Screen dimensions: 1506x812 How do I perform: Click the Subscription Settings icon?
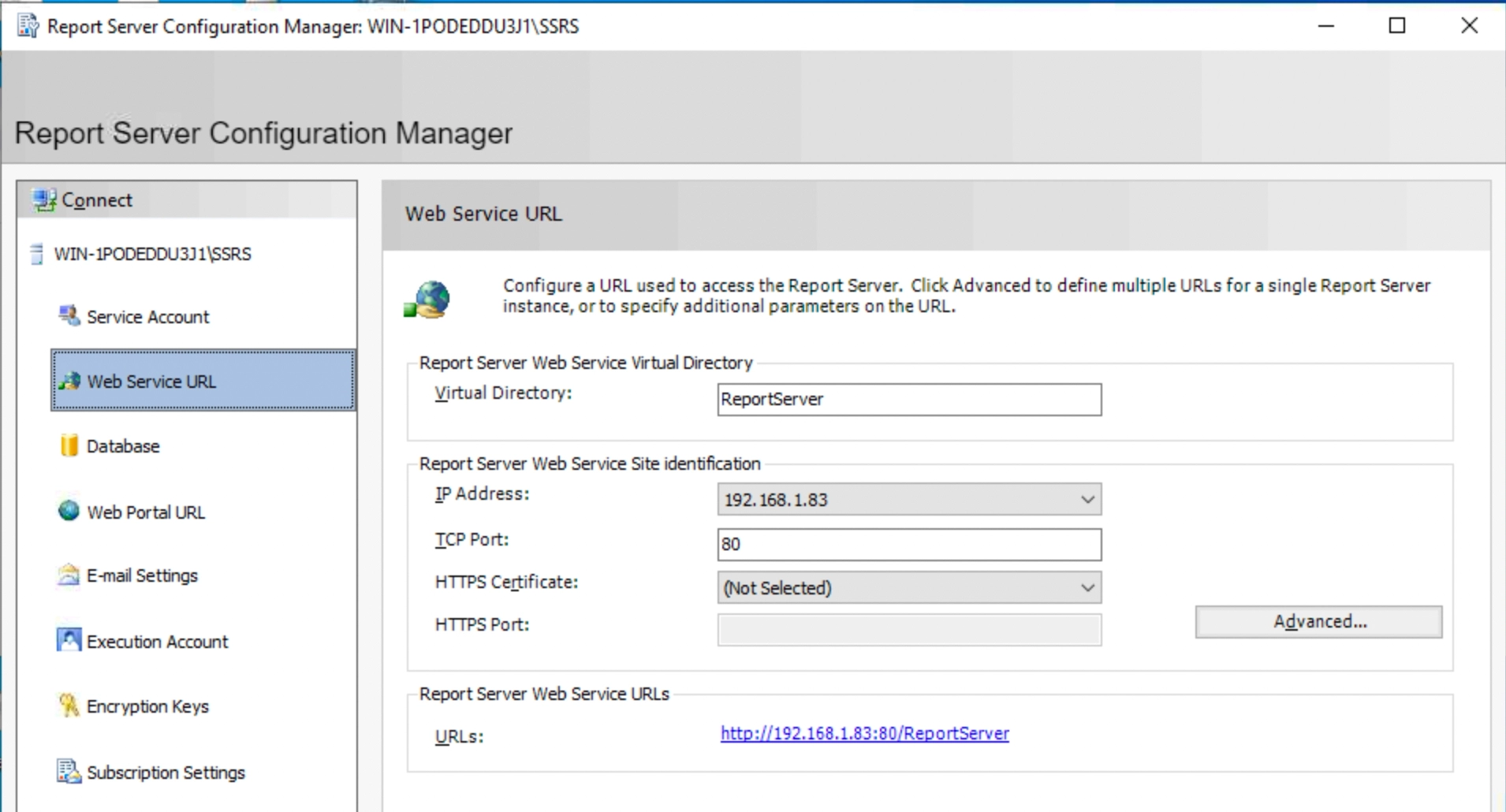69,771
